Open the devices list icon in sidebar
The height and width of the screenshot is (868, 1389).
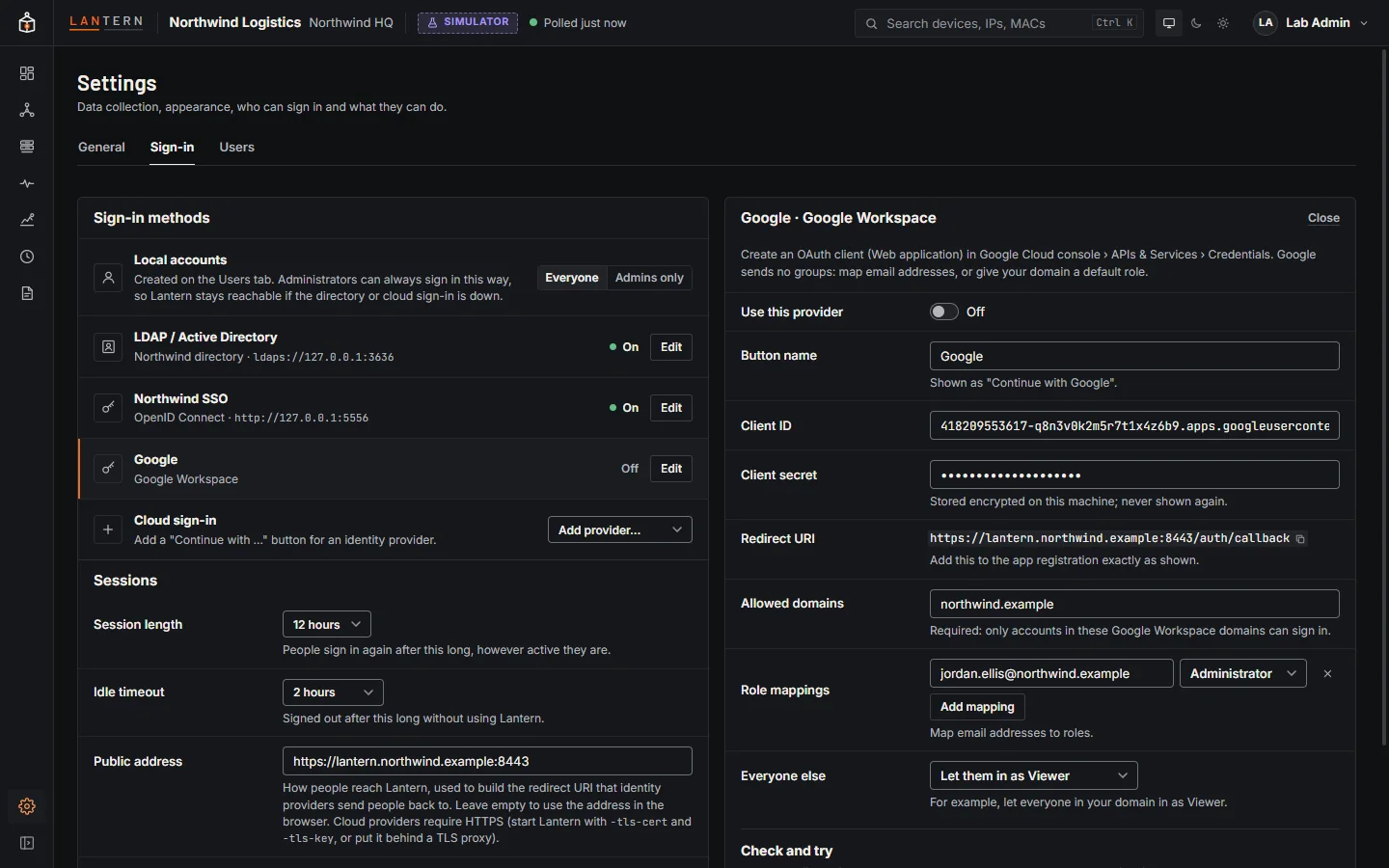[27, 147]
